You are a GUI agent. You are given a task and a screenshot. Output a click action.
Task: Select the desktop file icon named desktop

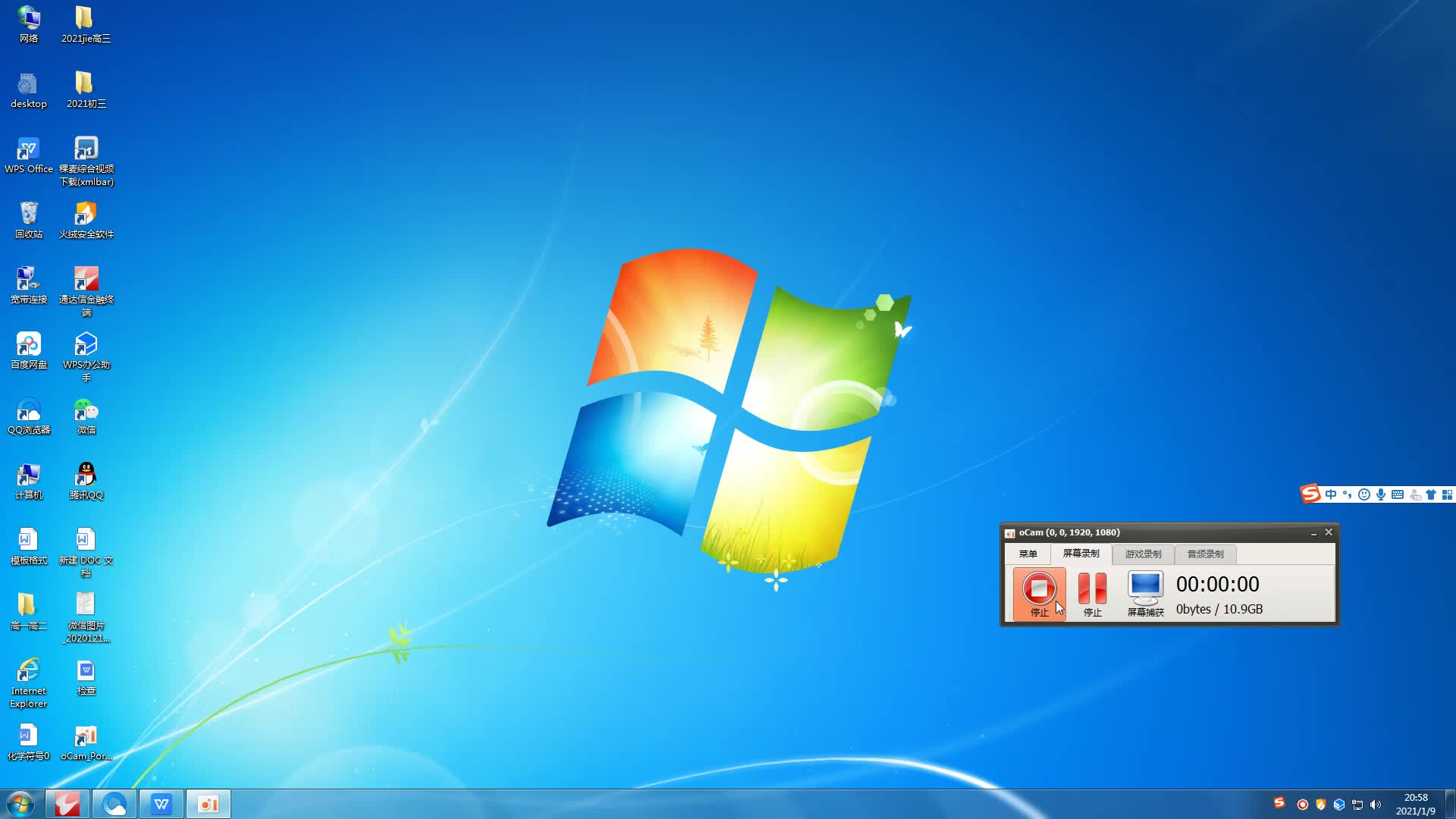(29, 90)
